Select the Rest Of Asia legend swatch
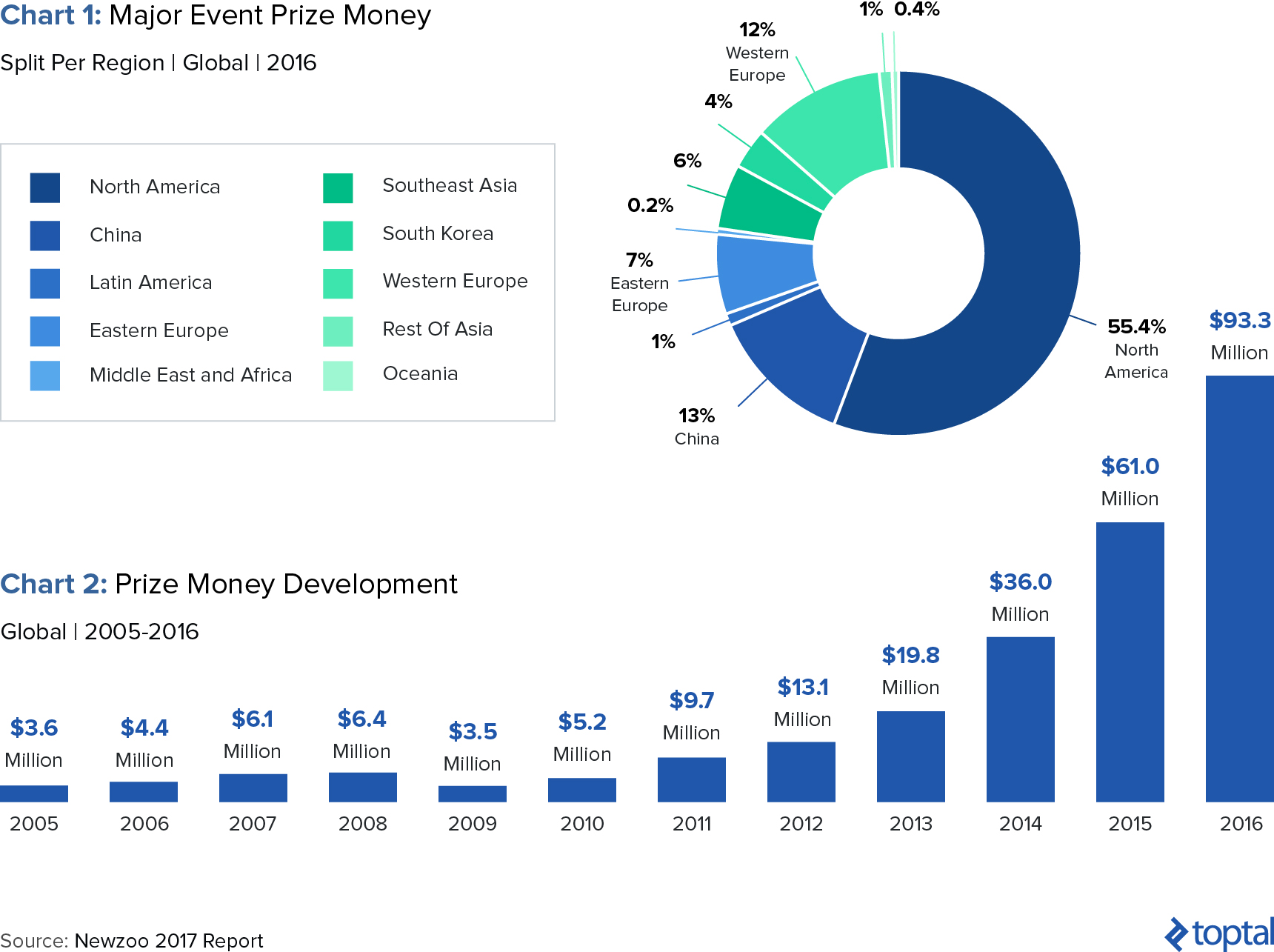1274x952 pixels. [x=338, y=331]
